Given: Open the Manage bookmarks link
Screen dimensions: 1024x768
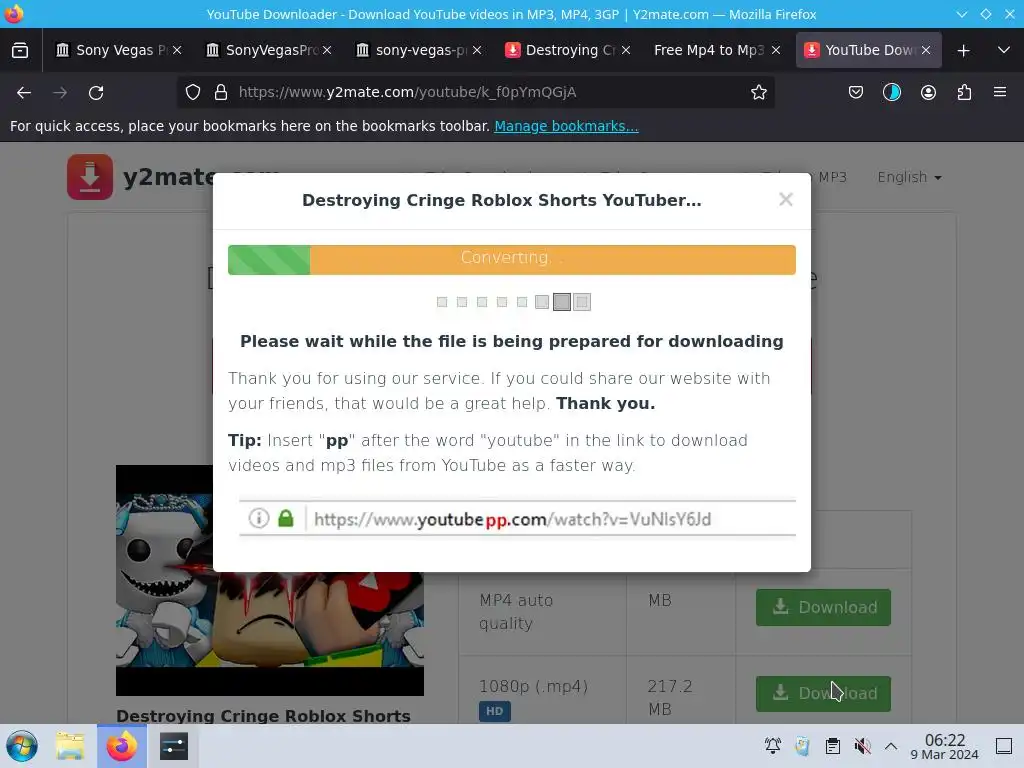Looking at the screenshot, I should point(566,126).
